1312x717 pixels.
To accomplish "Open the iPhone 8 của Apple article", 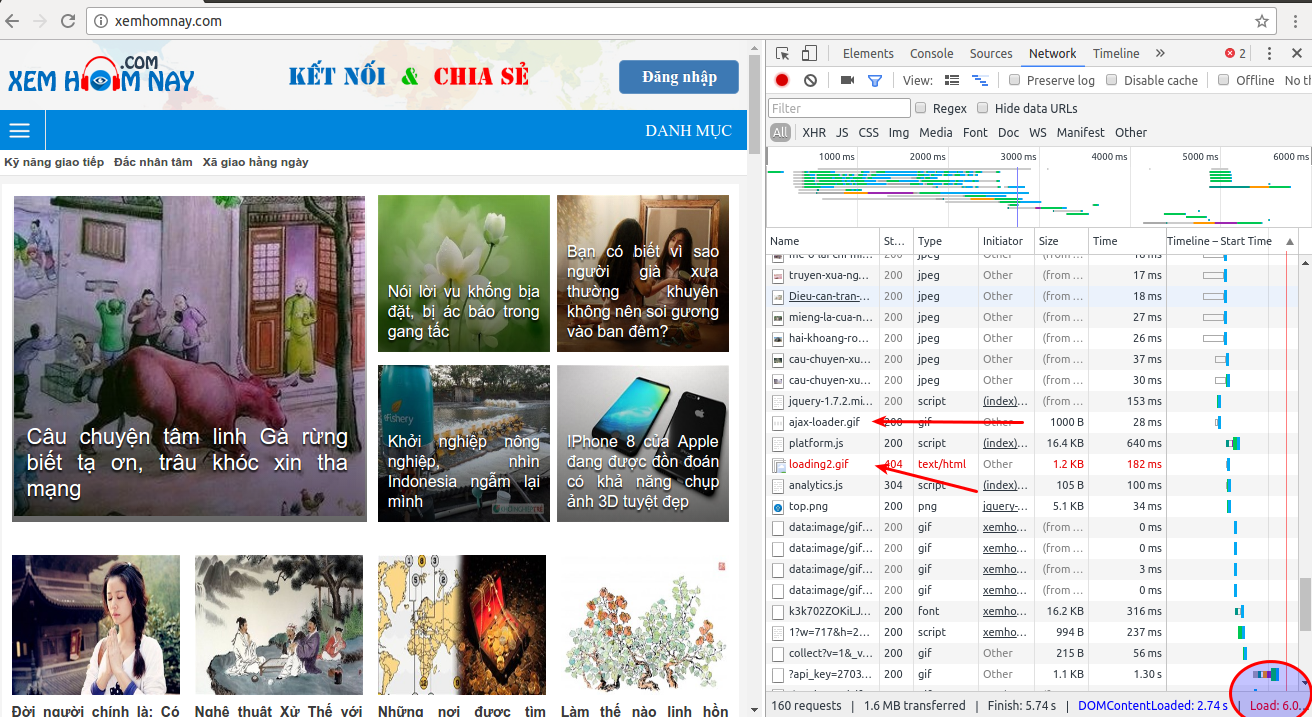I will point(643,443).
